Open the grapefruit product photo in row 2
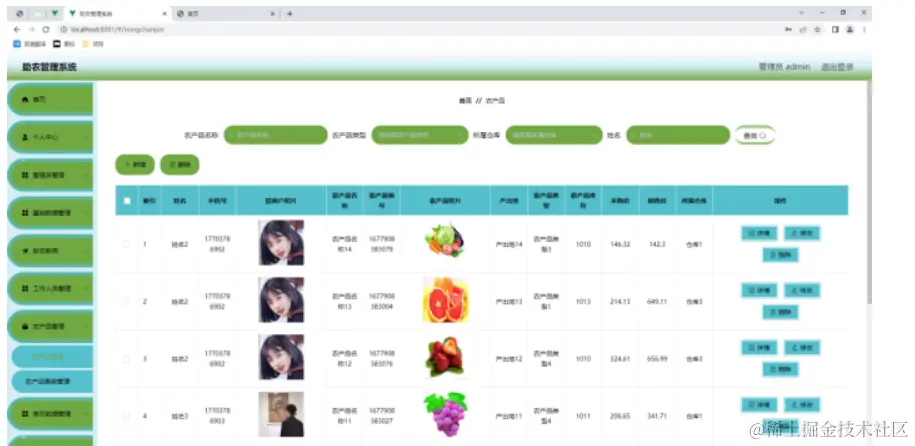Viewport: 915px width, 446px height. point(445,300)
